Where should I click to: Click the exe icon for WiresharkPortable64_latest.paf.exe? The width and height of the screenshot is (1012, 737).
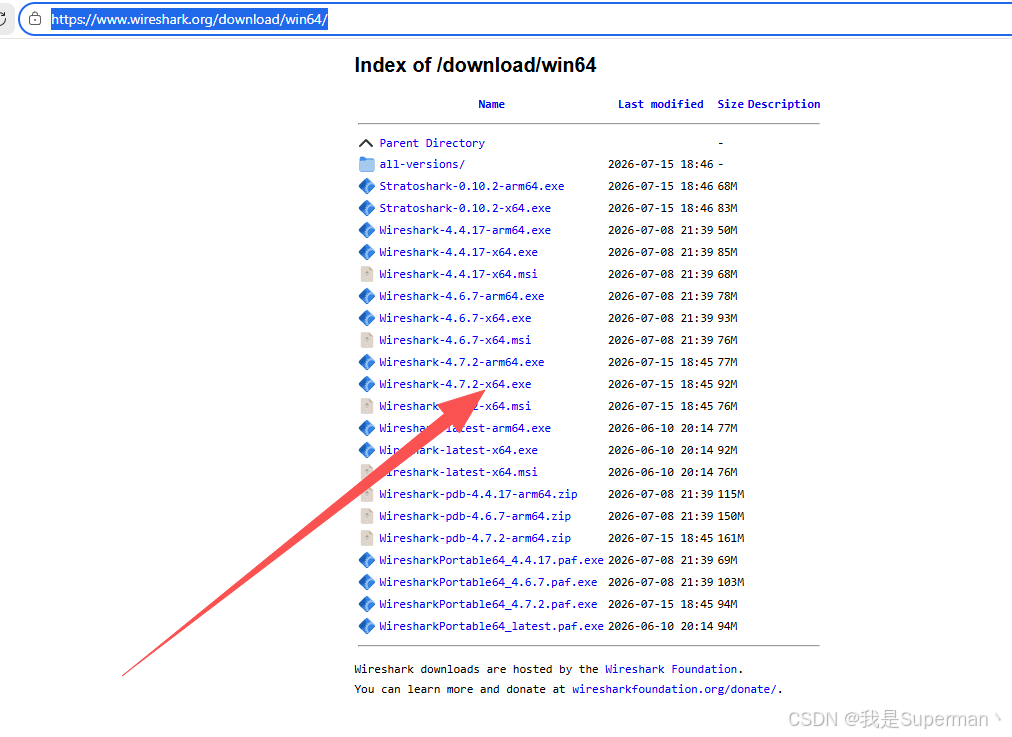click(x=367, y=626)
